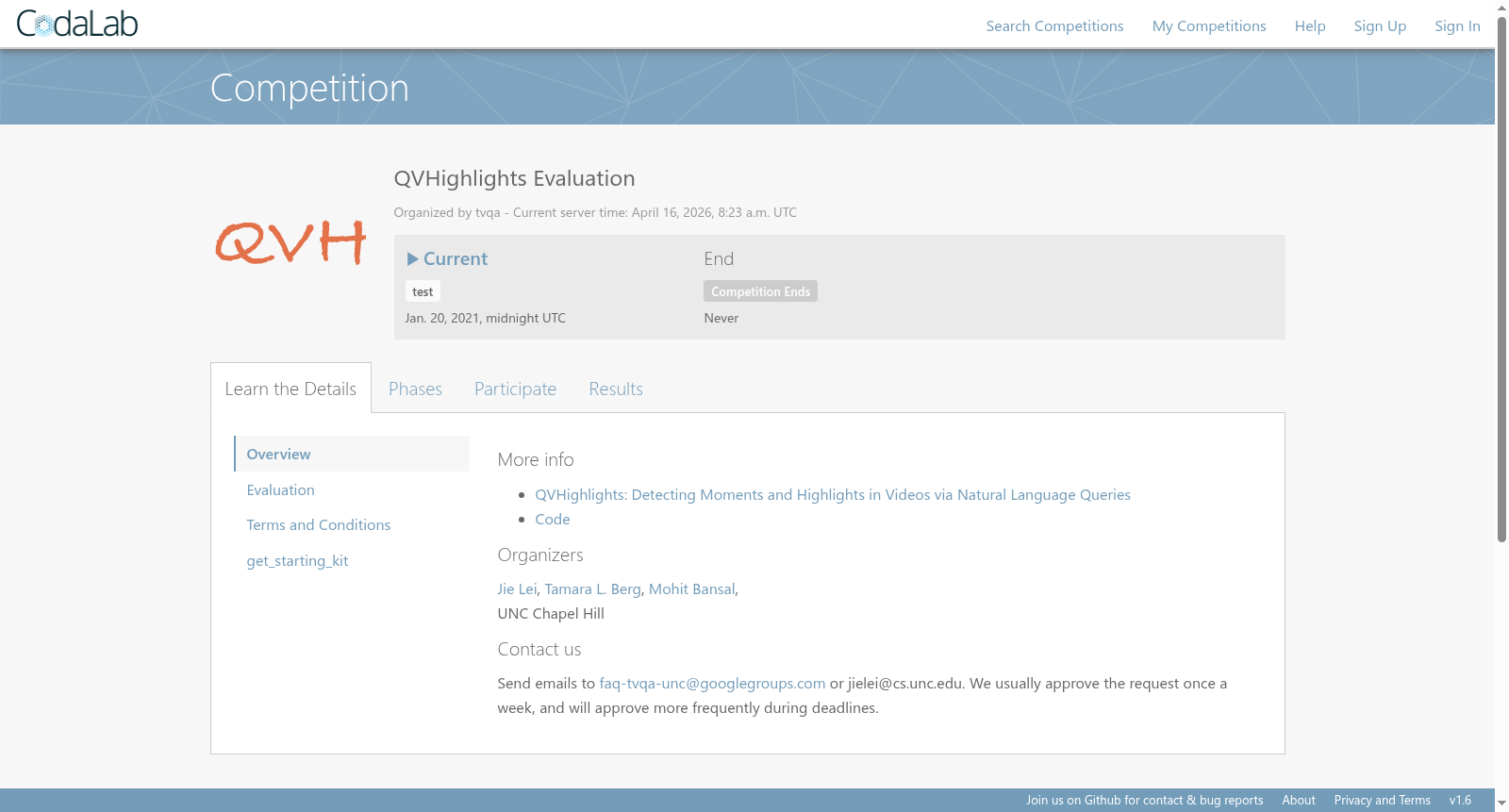Click the CodaLab logo

(77, 24)
